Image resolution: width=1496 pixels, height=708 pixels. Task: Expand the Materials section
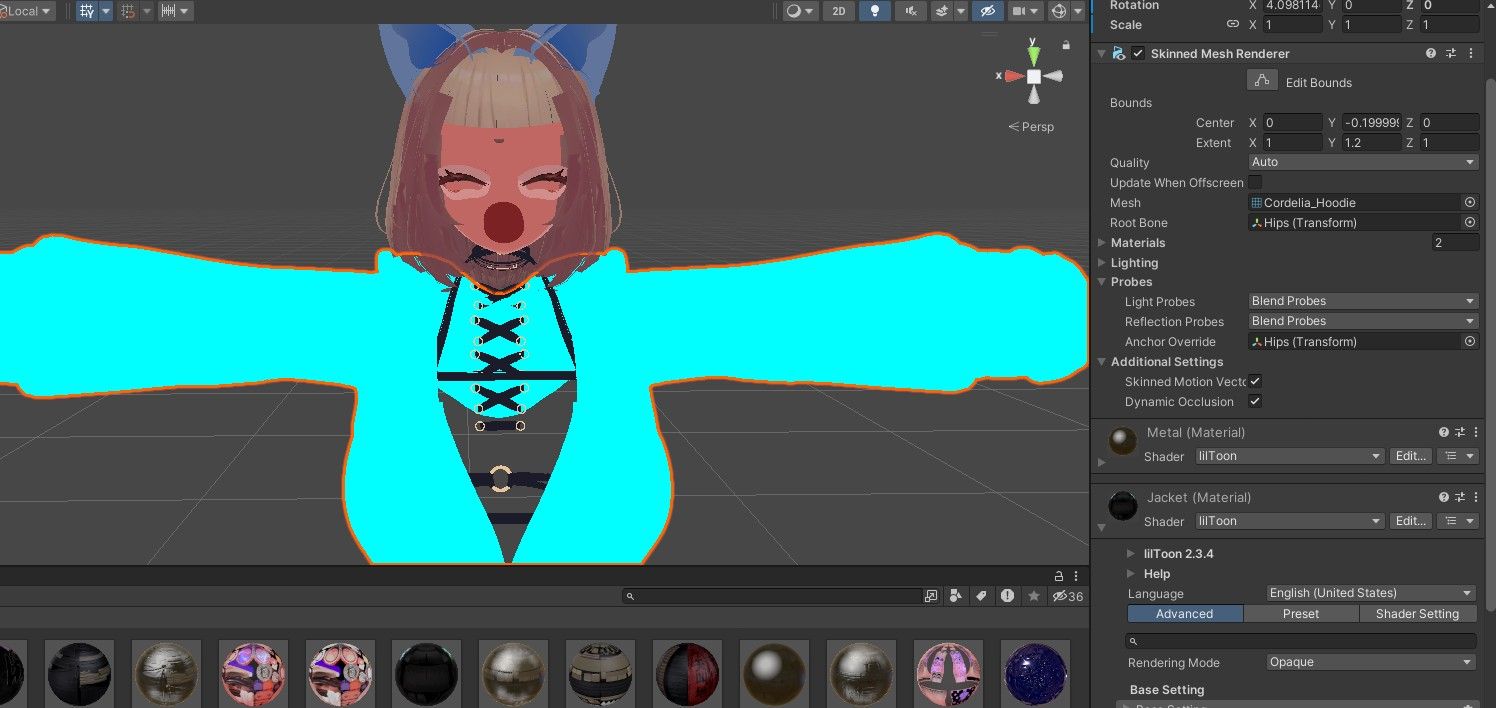[x=1102, y=243]
